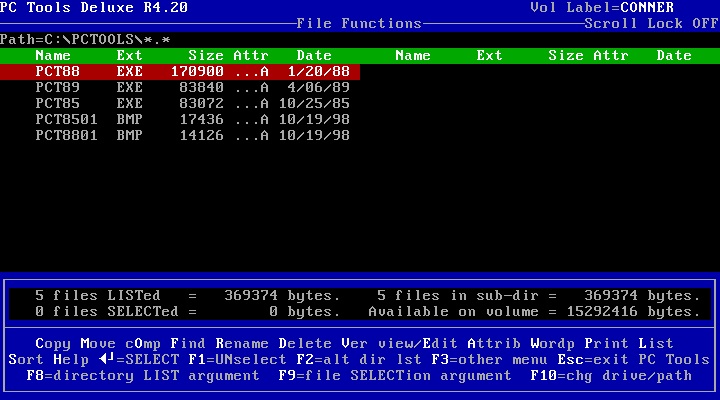Screen dimensions: 720x400
Task: Click the date 10/25/85
Action: pyautogui.click(x=314, y=103)
